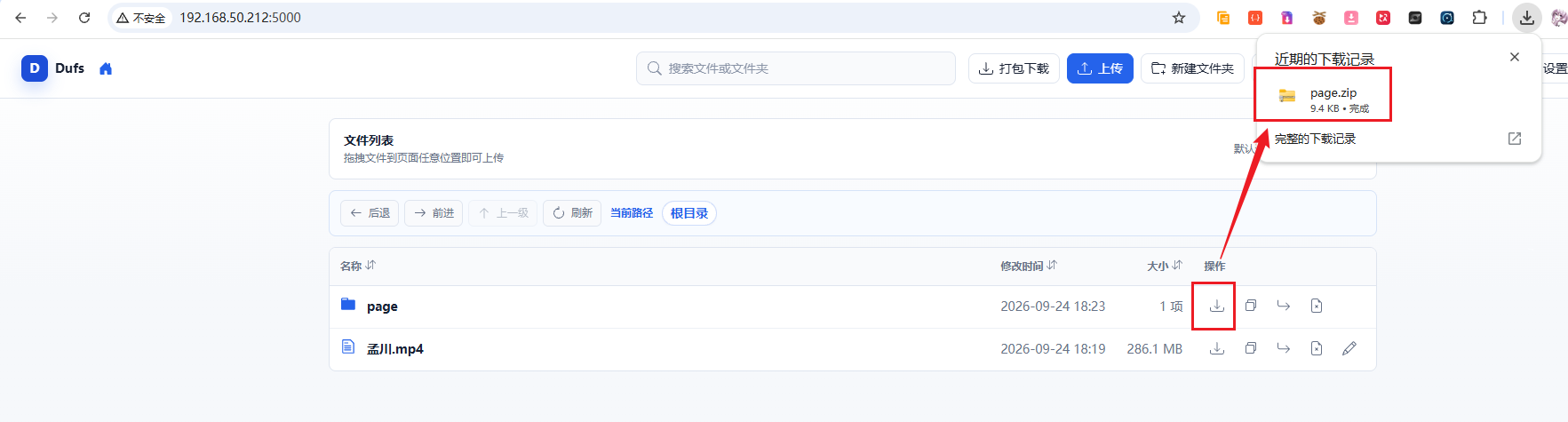This screenshot has height=422, width=1568.
Task: Copy the page folder
Action: (x=1251, y=306)
